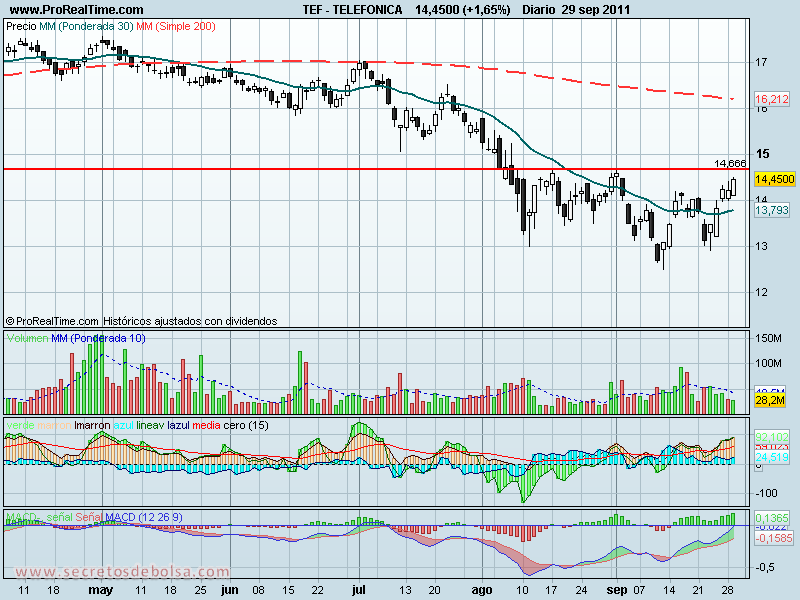Click the 100M volume axis label
Screen dimensions: 800x600
click(768, 363)
